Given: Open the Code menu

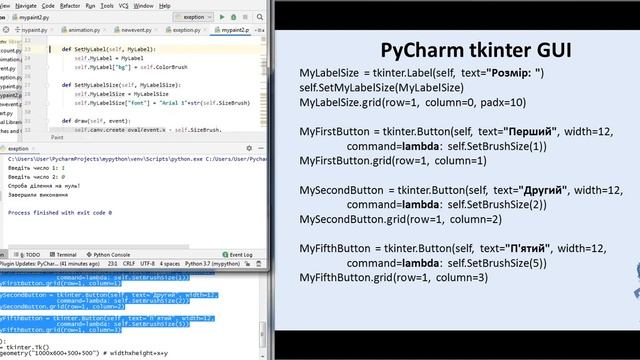Looking at the screenshot, I should (x=48, y=6).
